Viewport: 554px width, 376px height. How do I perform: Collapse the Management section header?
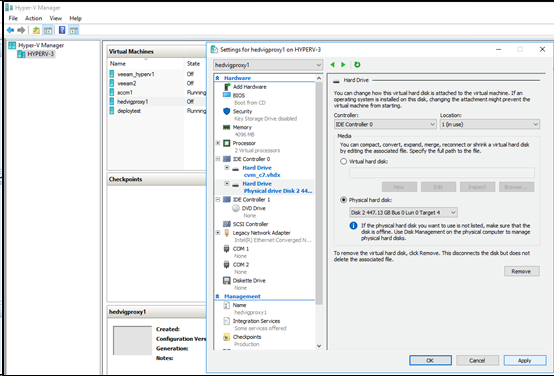pos(218,296)
